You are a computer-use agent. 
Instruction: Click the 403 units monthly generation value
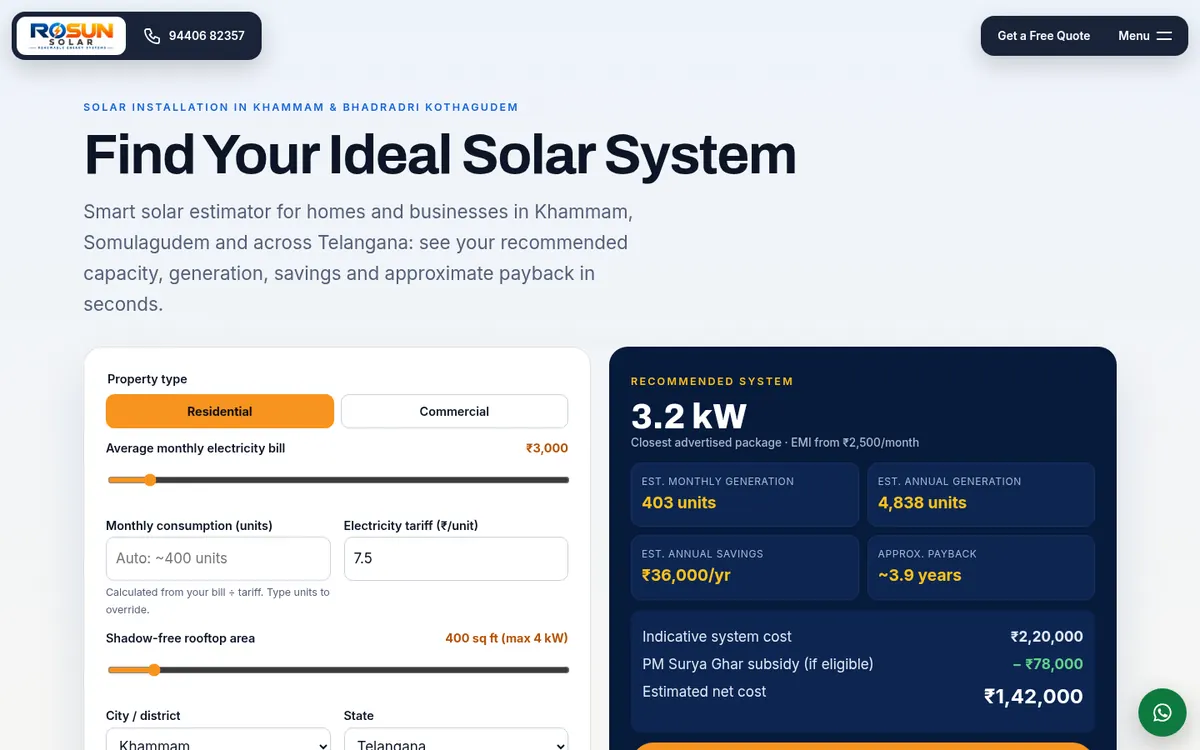tap(679, 503)
